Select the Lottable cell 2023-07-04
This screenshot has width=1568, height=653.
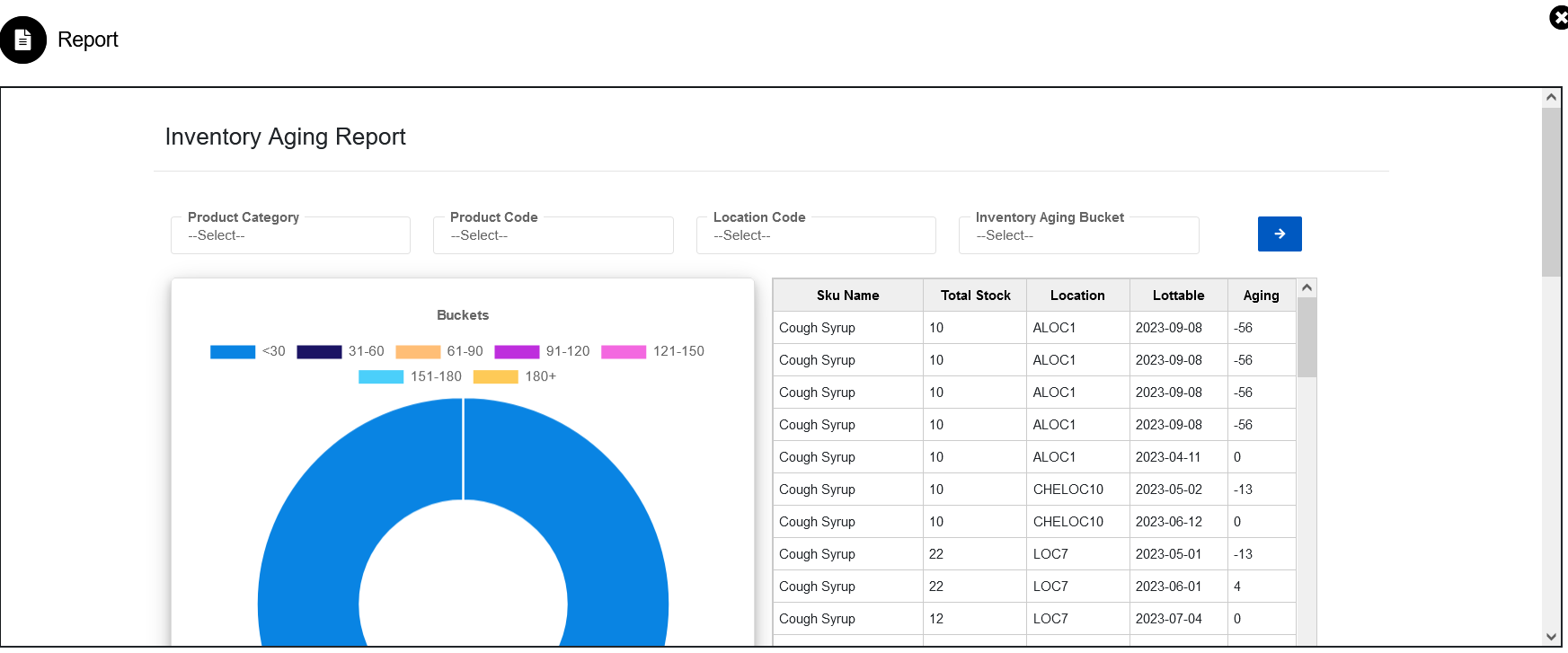tap(1178, 619)
